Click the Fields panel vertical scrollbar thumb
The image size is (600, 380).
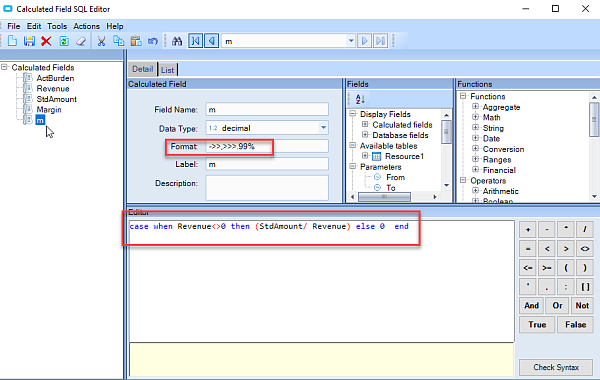(x=446, y=132)
